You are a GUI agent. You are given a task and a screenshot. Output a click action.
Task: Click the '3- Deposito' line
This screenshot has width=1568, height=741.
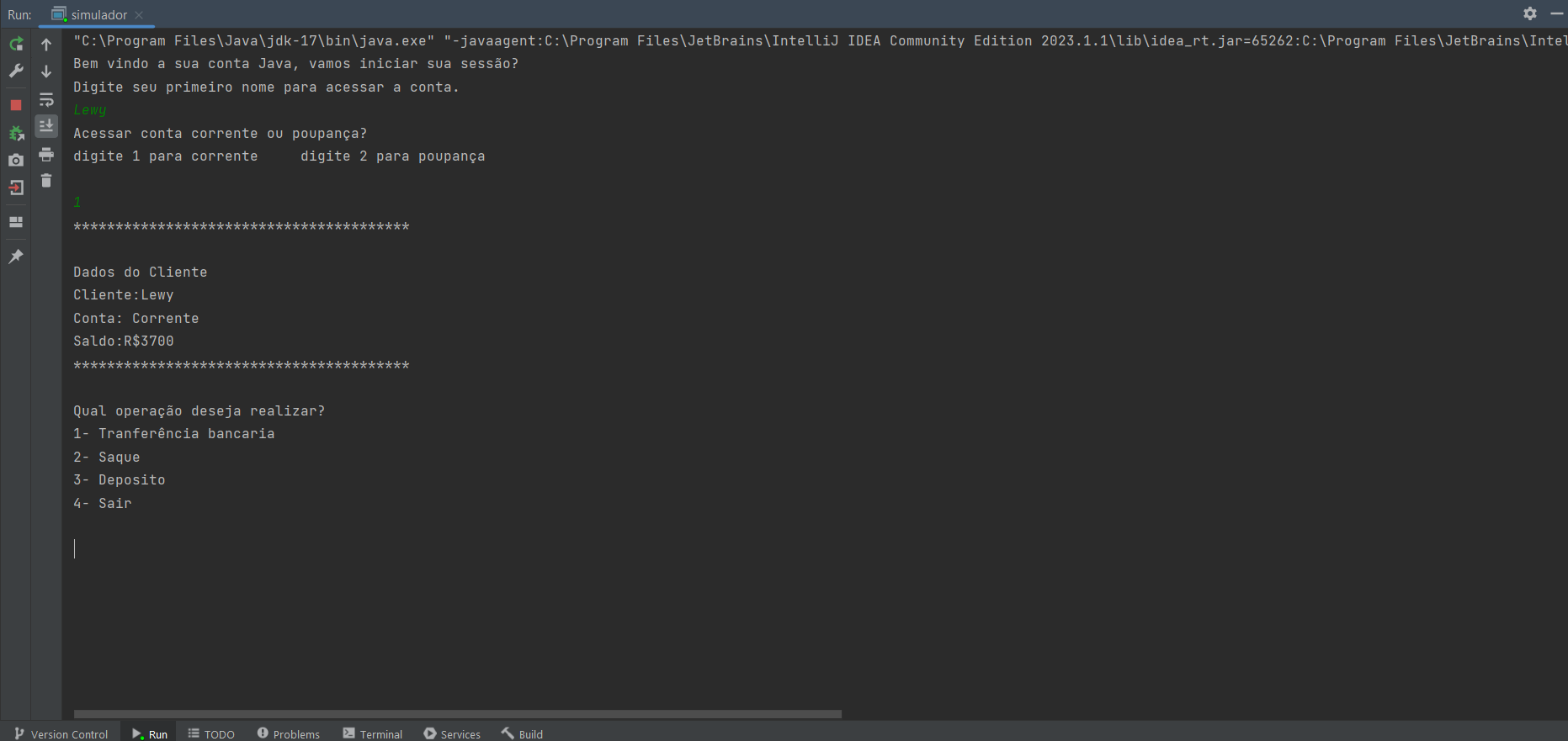[120, 480]
